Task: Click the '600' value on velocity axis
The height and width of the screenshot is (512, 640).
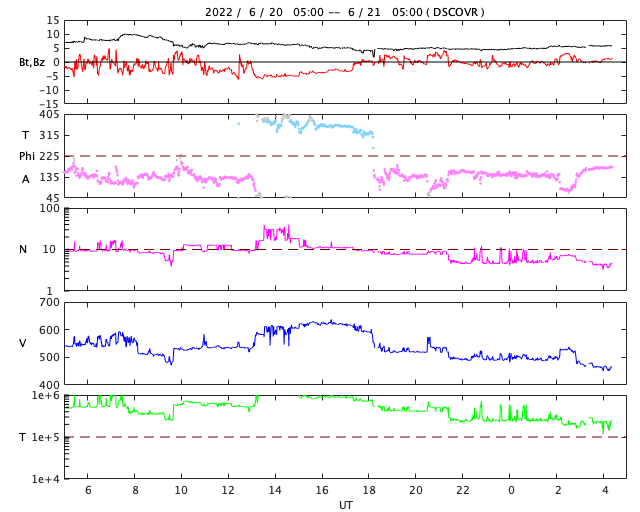Action: pos(49,330)
